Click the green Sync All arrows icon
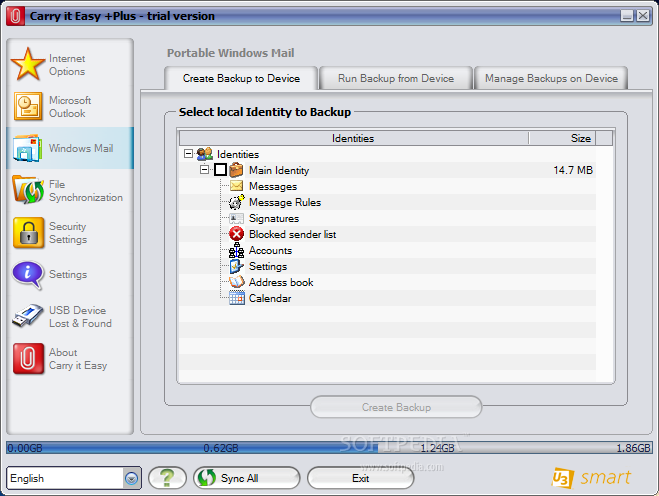Image resolution: width=659 pixels, height=496 pixels. [x=207, y=478]
